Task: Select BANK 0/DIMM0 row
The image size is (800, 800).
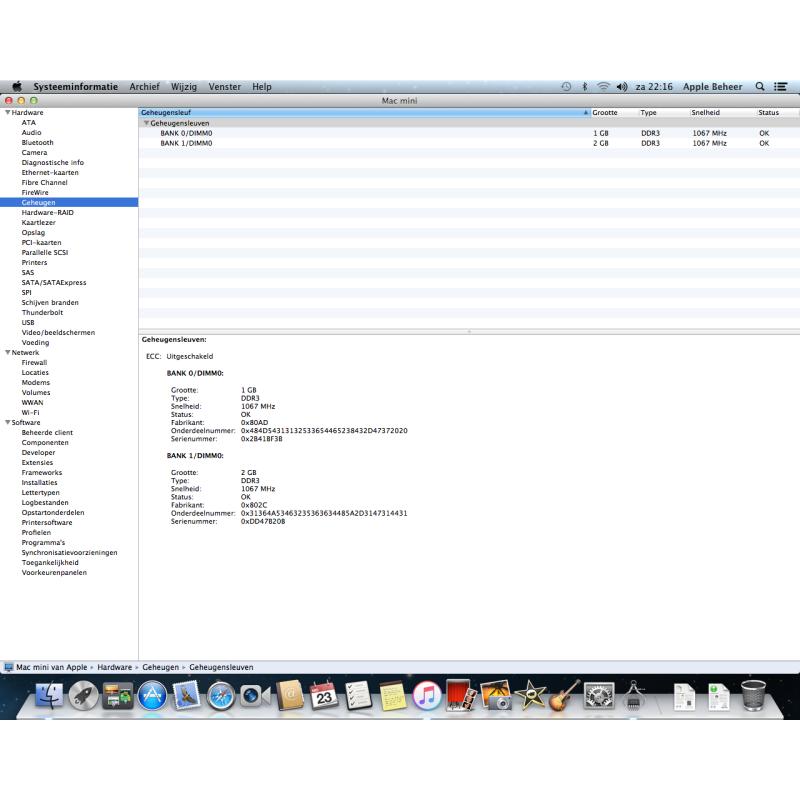Action: pos(468,133)
